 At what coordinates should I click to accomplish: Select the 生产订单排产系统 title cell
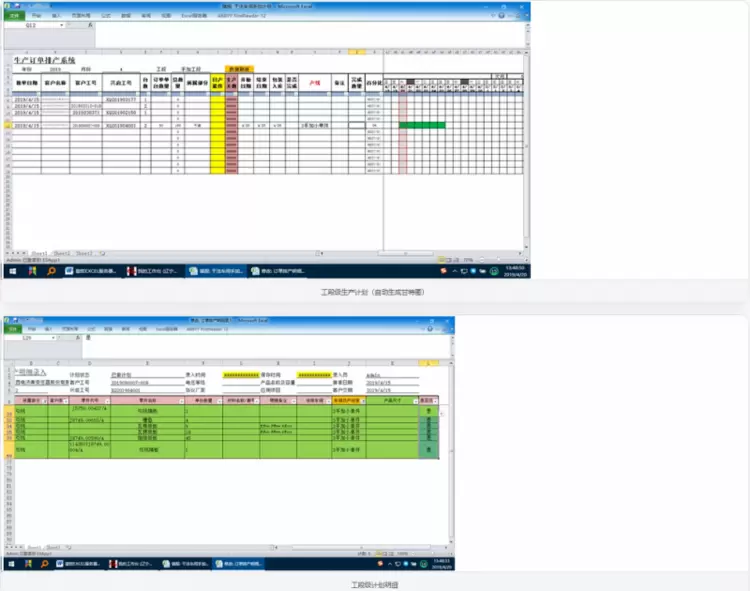tap(44, 60)
